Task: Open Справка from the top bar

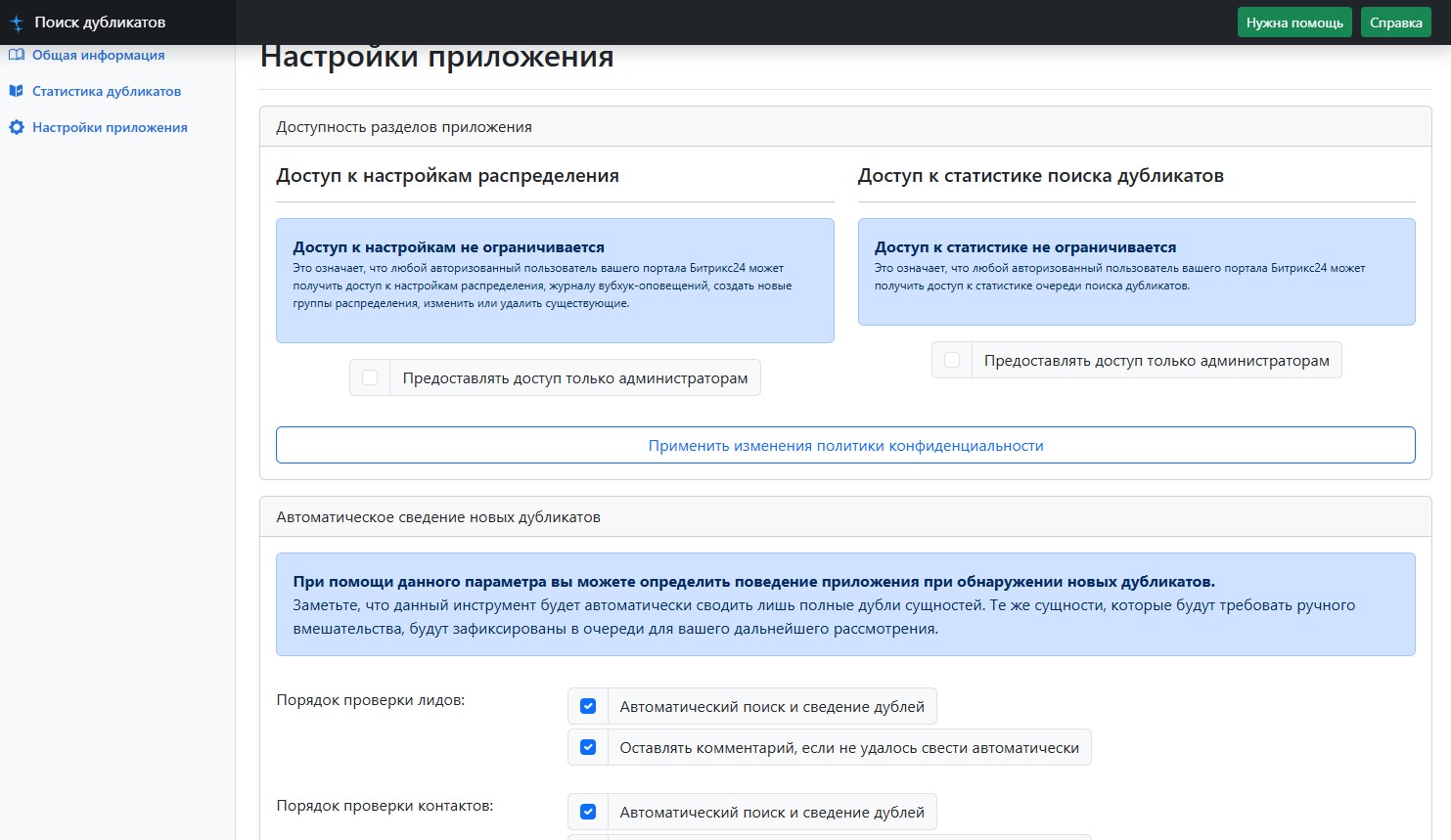Action: [1395, 22]
